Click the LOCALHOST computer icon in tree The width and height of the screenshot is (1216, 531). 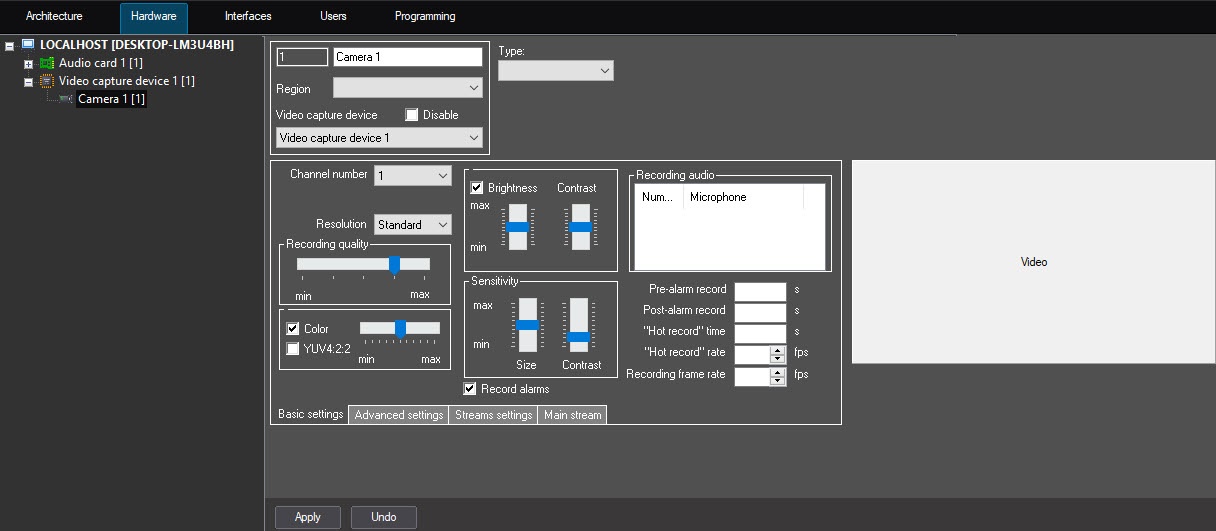click(27, 45)
